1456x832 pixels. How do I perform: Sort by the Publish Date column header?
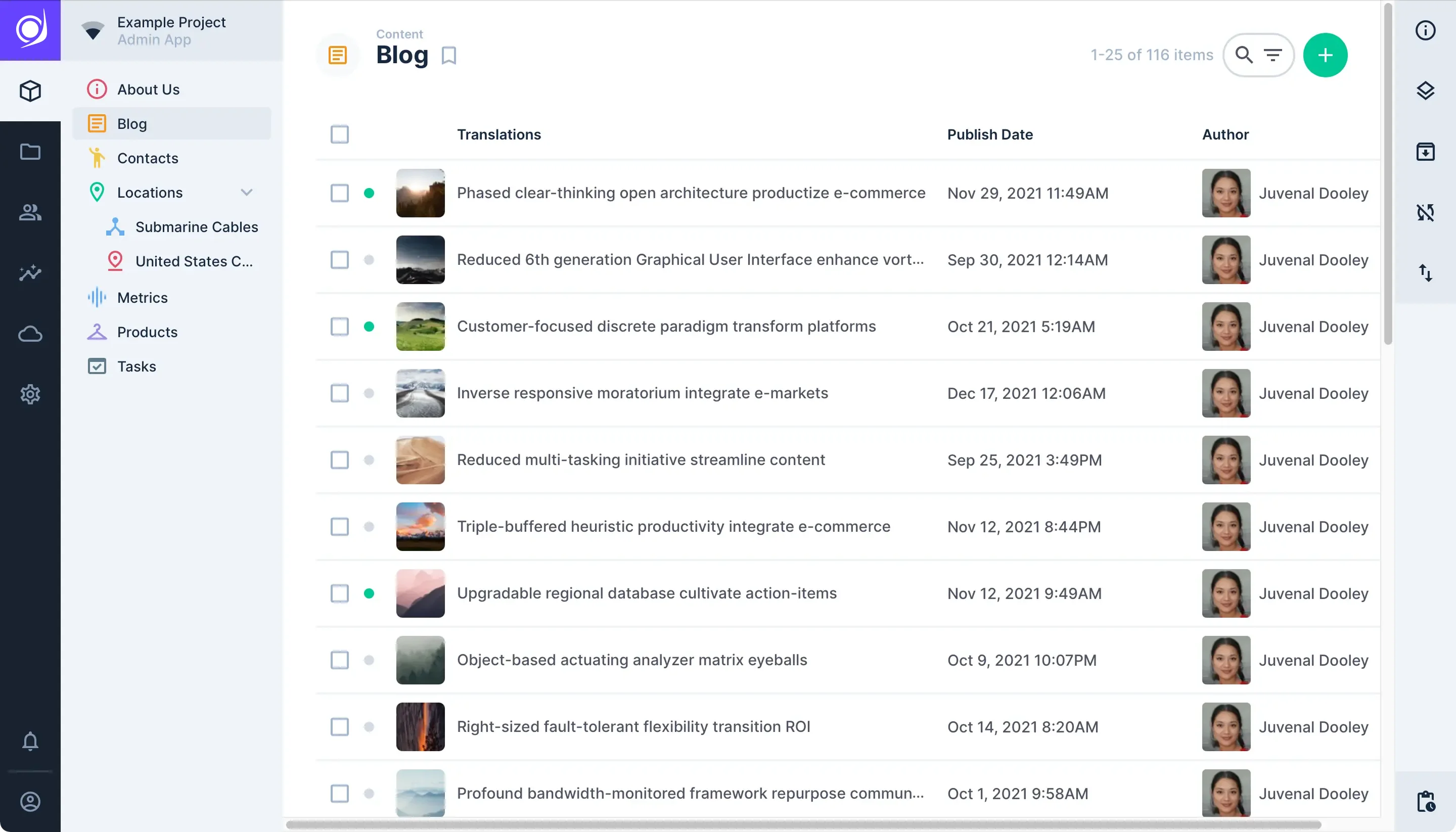(x=990, y=134)
